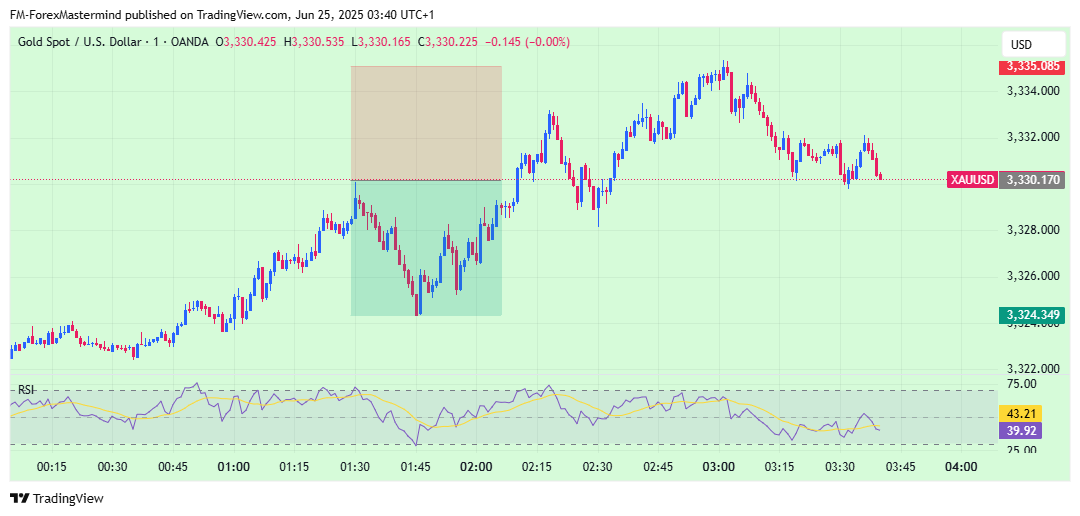Click the 02:30 time axis label

coord(597,467)
